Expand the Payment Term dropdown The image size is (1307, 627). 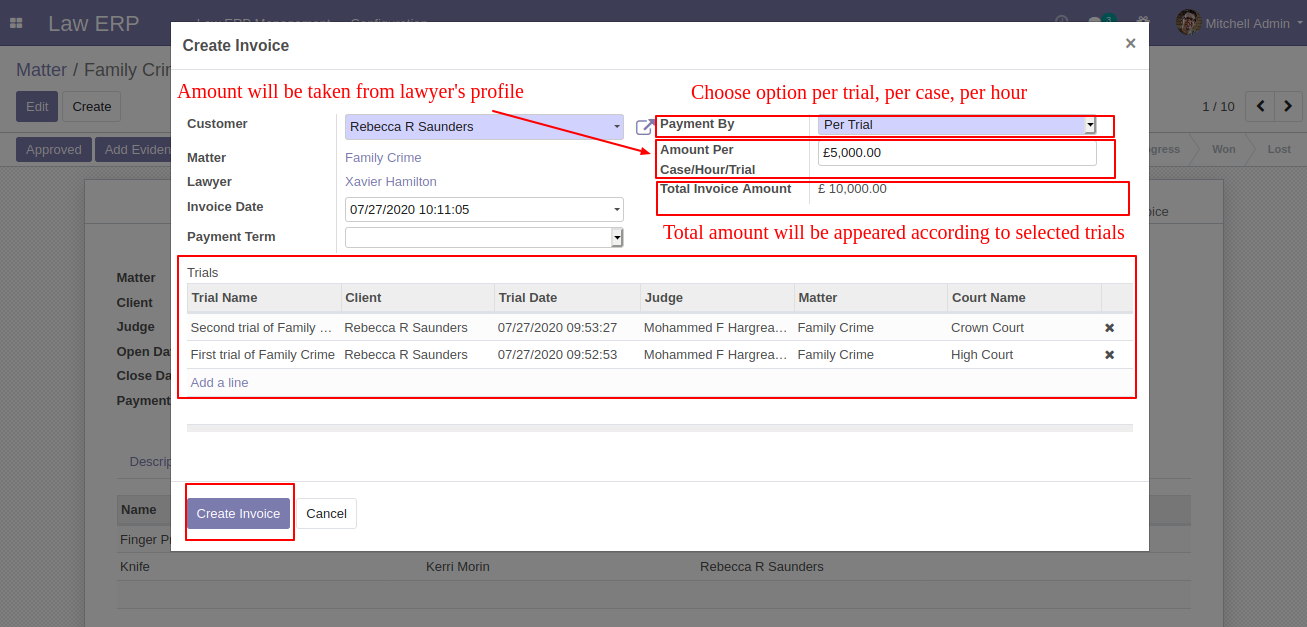tap(617, 237)
